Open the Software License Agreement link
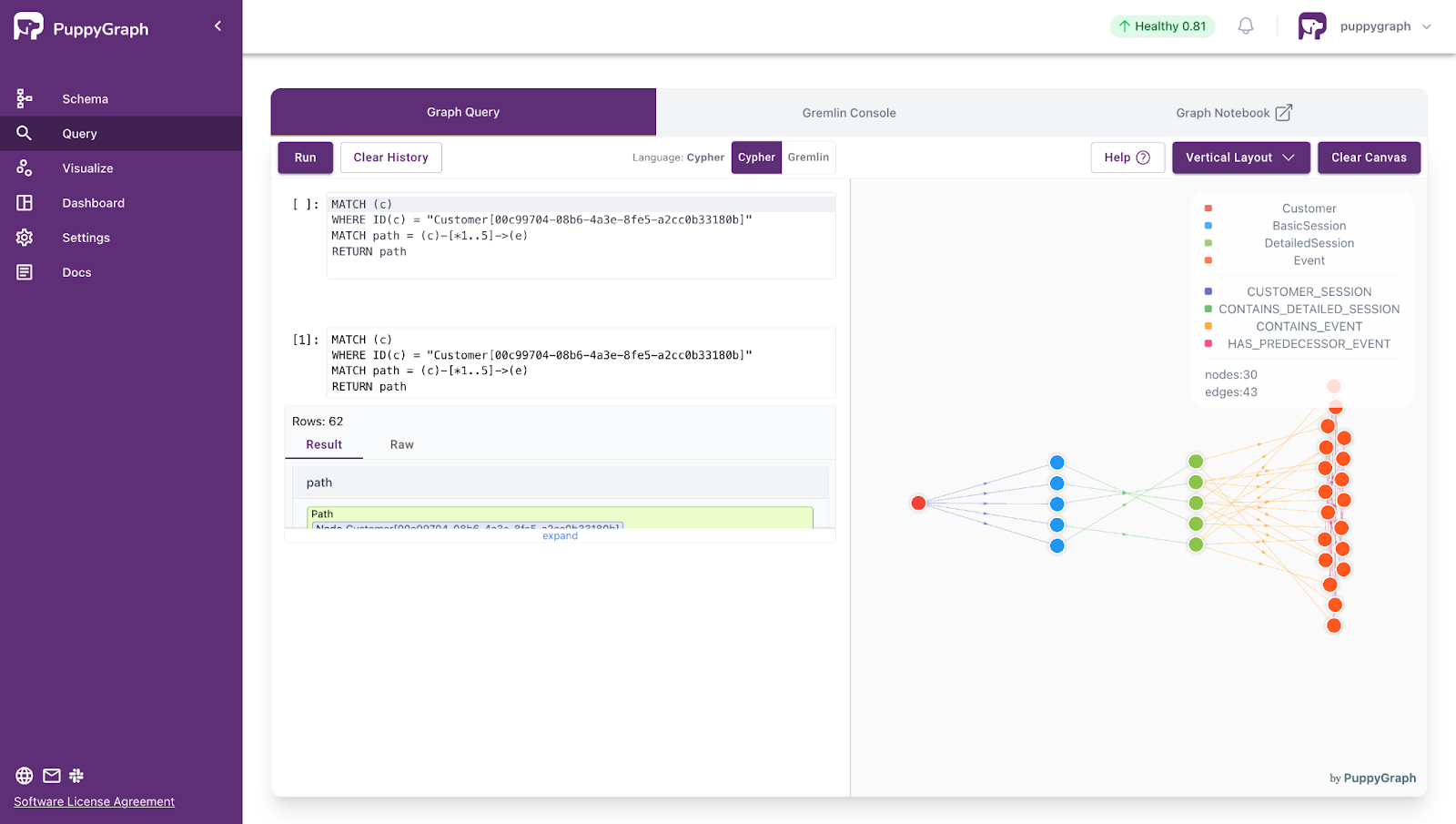 coord(94,801)
